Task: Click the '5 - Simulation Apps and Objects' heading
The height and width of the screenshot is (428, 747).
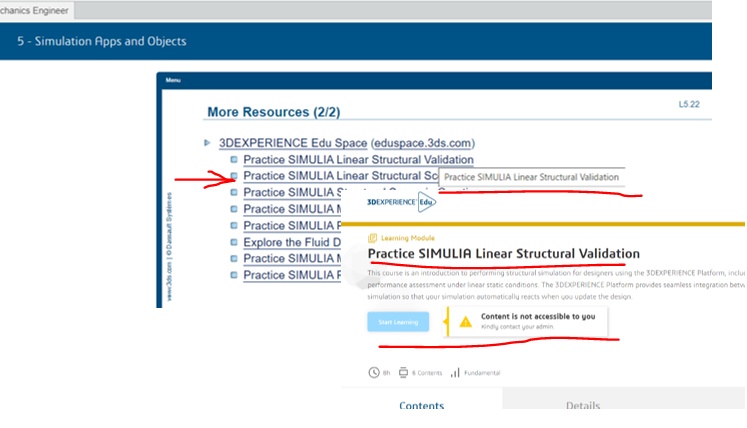Action: [101, 41]
